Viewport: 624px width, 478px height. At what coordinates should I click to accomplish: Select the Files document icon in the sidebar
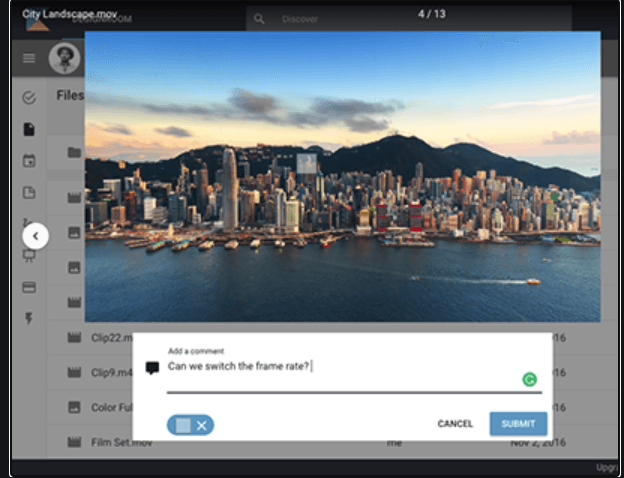29,129
